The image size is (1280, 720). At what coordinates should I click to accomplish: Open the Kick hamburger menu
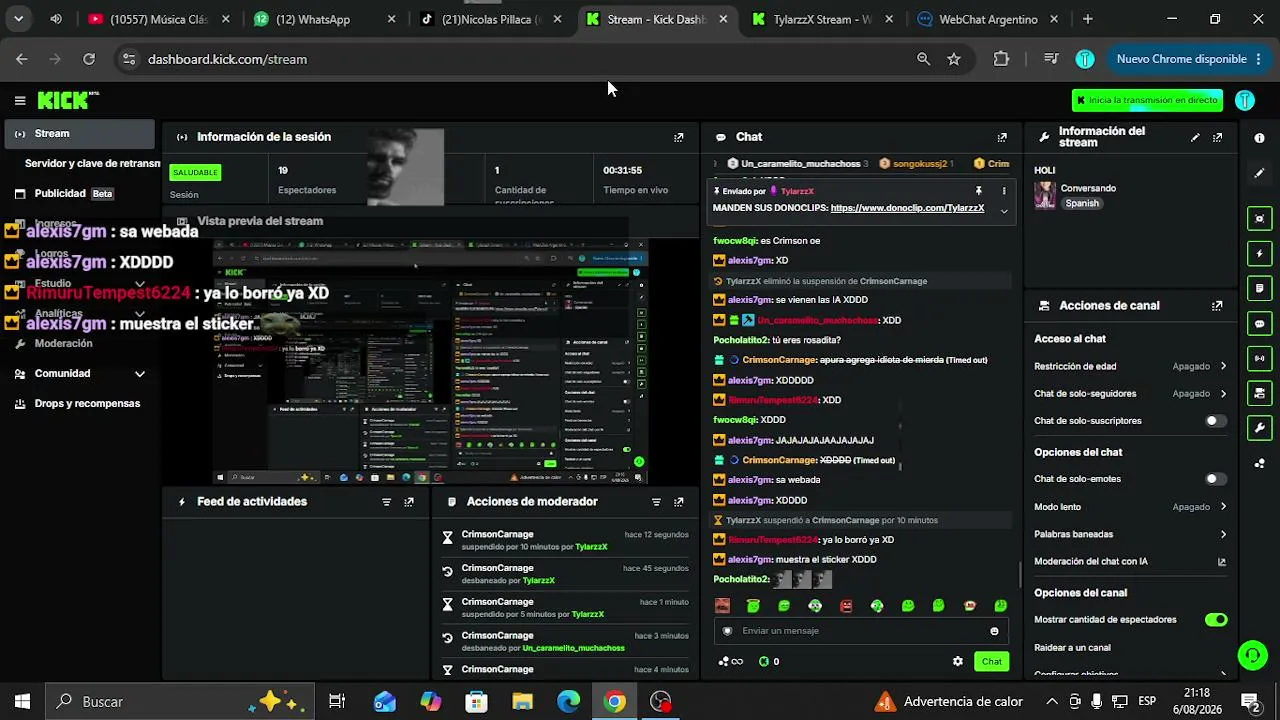tap(20, 100)
